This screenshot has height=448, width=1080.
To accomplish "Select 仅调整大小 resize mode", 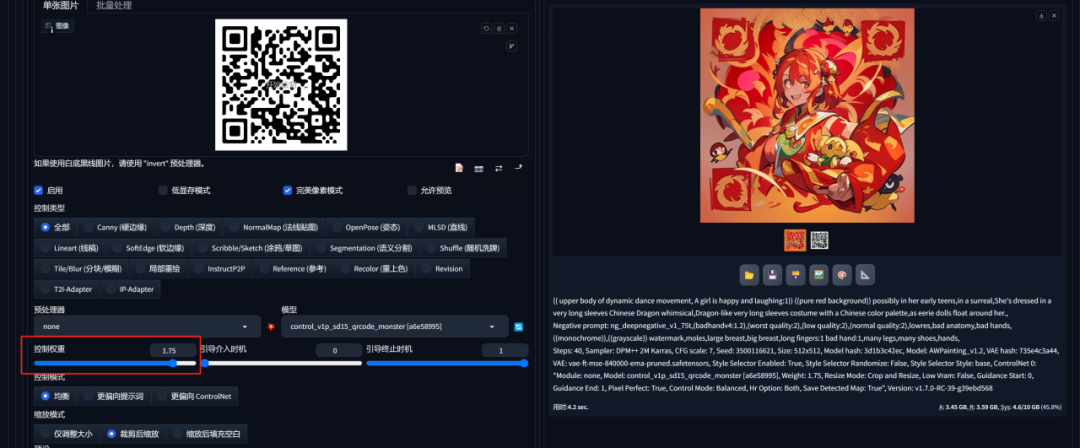I will point(67,434).
